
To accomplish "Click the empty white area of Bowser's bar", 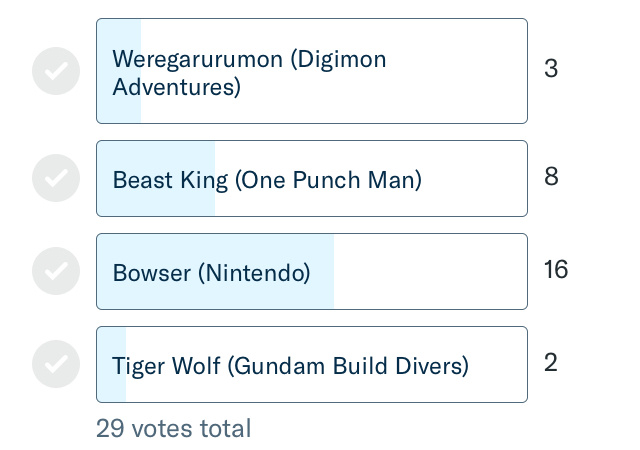I will pyautogui.click(x=430, y=272).
